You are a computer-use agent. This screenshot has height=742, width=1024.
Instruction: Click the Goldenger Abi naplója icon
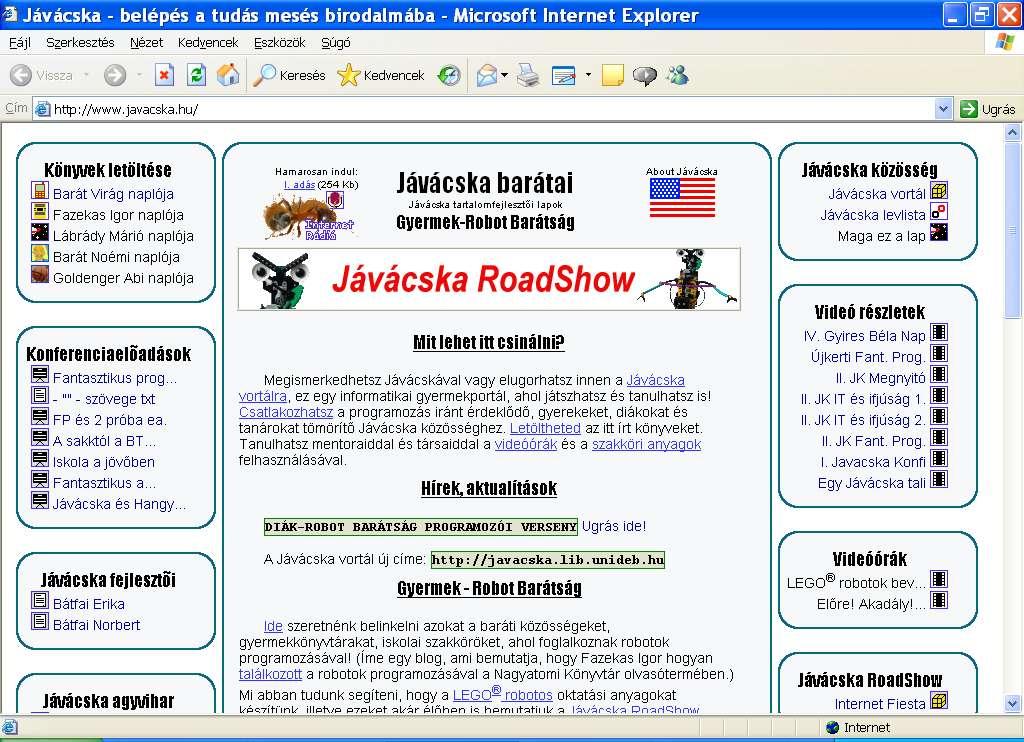click(x=40, y=274)
